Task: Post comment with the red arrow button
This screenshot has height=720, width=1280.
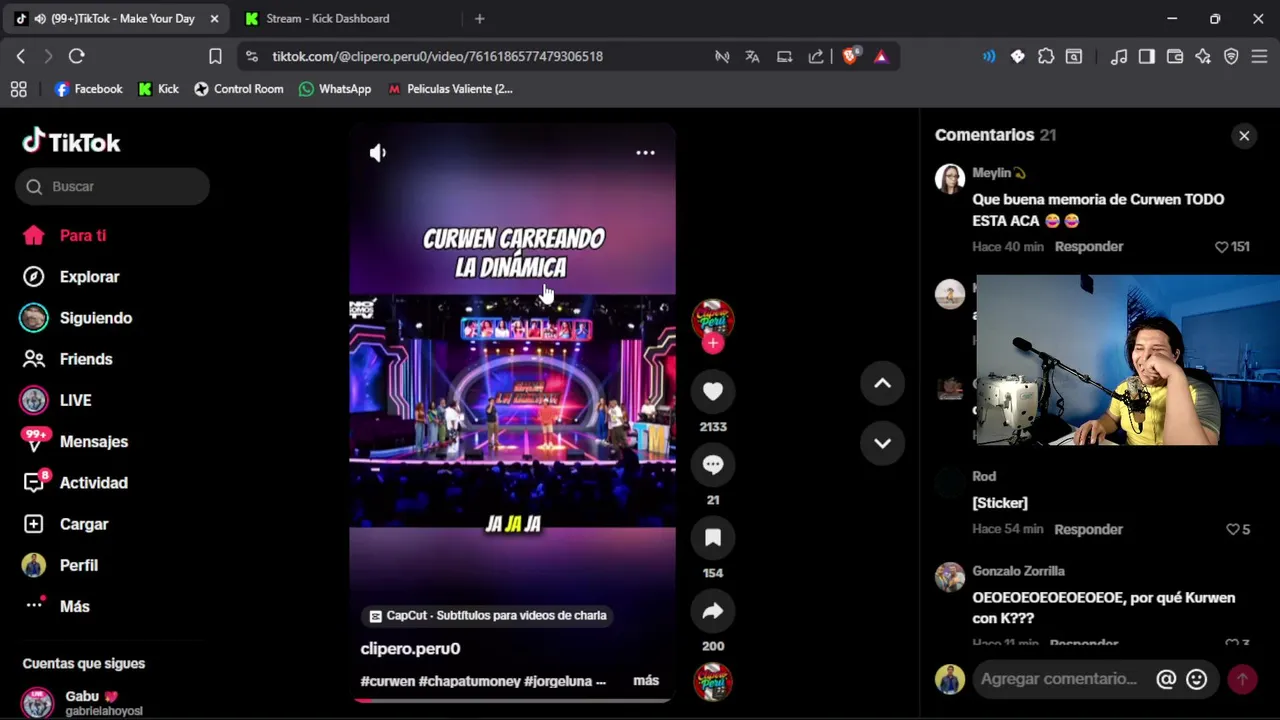Action: click(x=1242, y=679)
